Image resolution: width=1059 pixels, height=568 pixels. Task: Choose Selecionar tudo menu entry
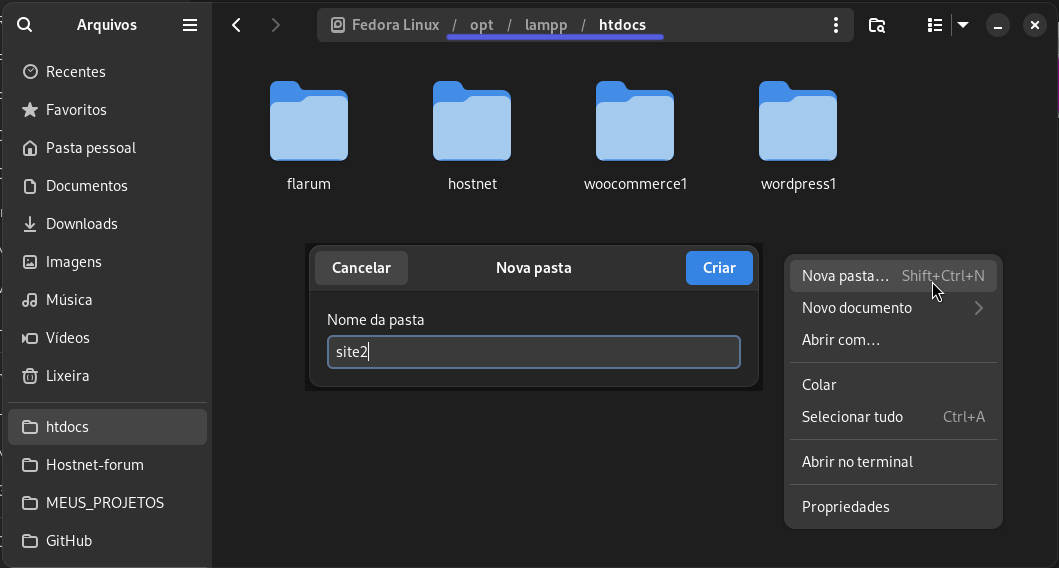tap(893, 417)
